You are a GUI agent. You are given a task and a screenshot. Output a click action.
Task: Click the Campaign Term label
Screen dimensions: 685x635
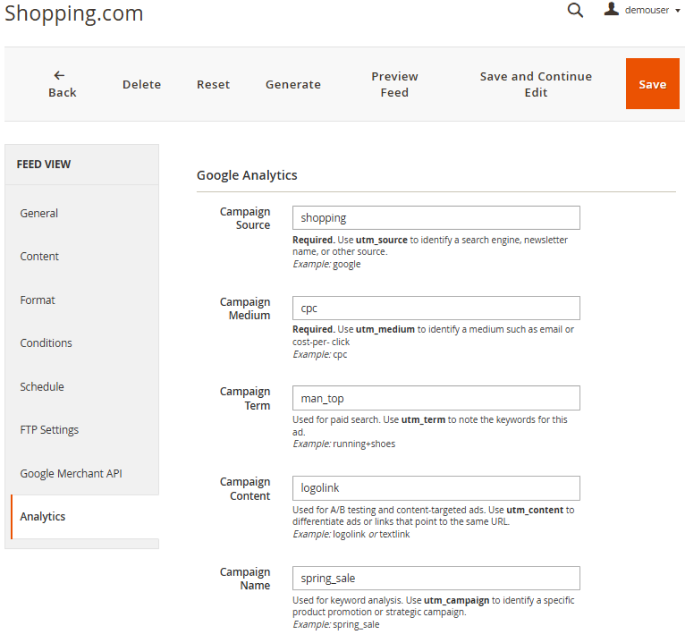(x=245, y=398)
